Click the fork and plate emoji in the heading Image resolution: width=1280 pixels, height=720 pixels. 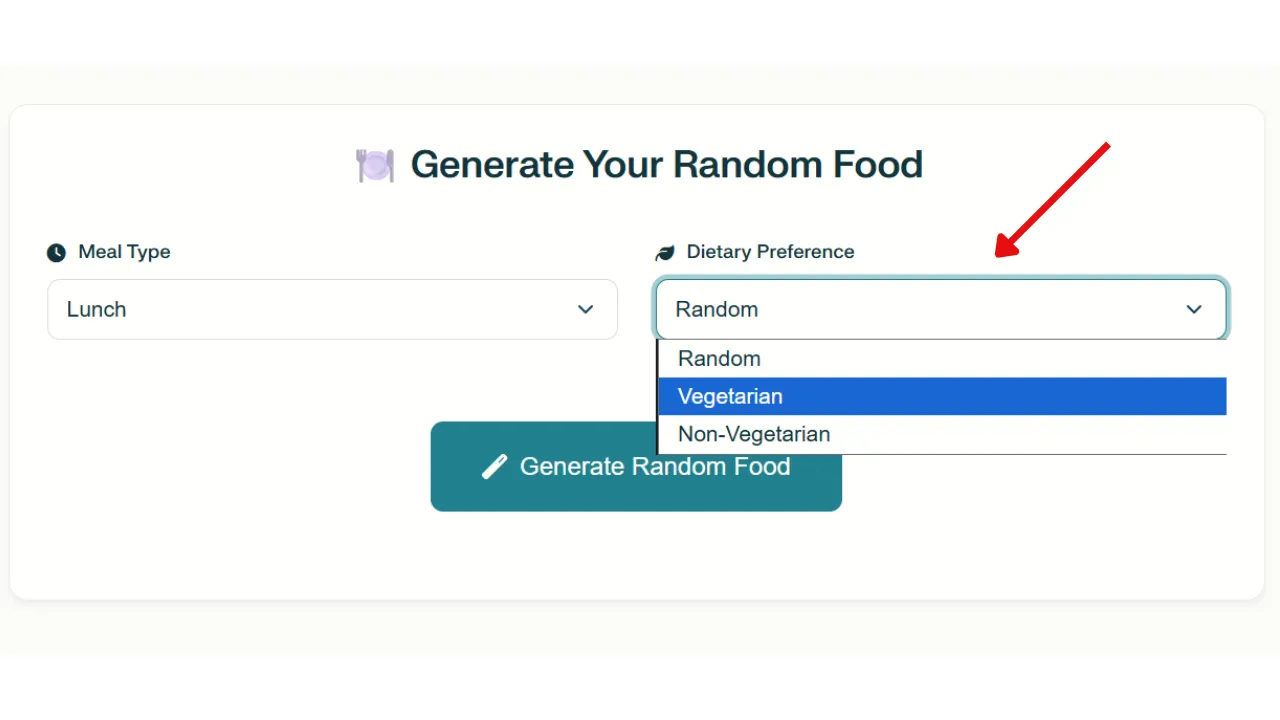pyautogui.click(x=375, y=164)
